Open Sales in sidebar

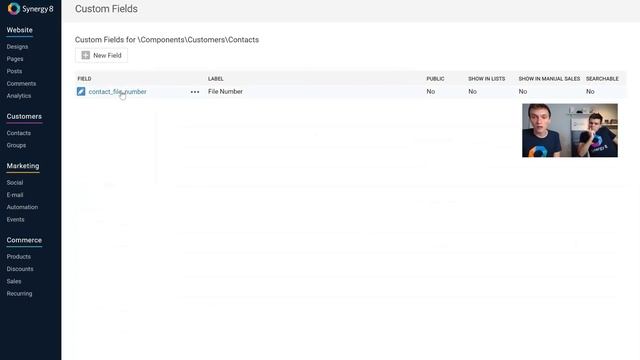14,281
